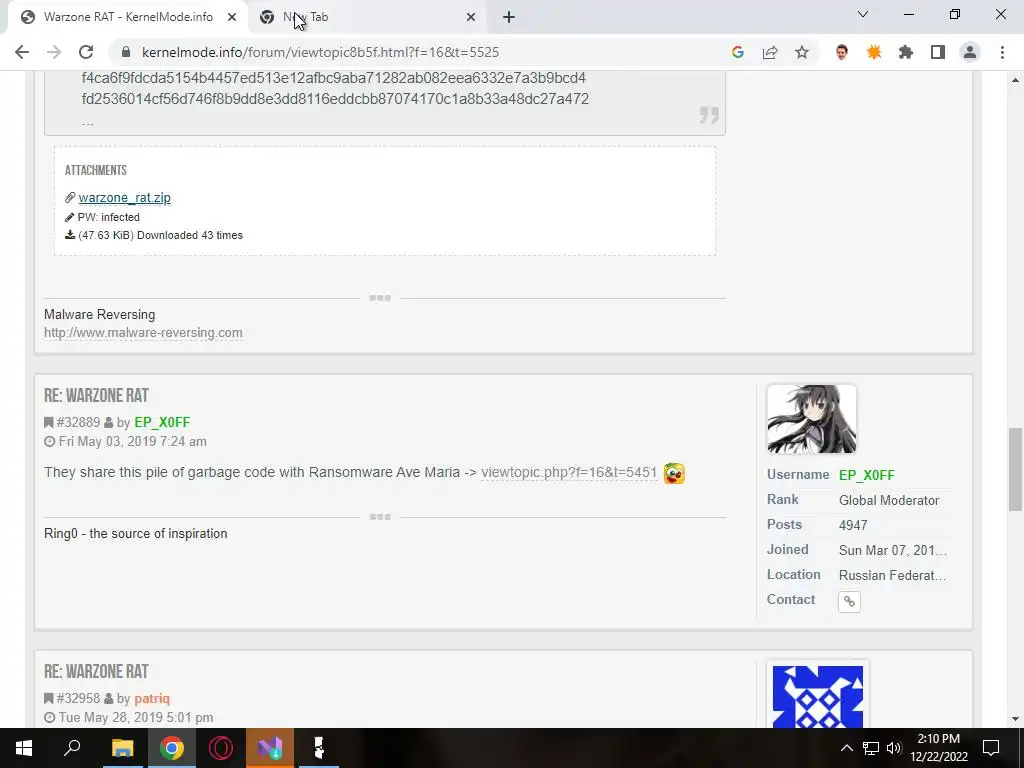Open the Windows Start menu
The image size is (1024, 768).
24,748
